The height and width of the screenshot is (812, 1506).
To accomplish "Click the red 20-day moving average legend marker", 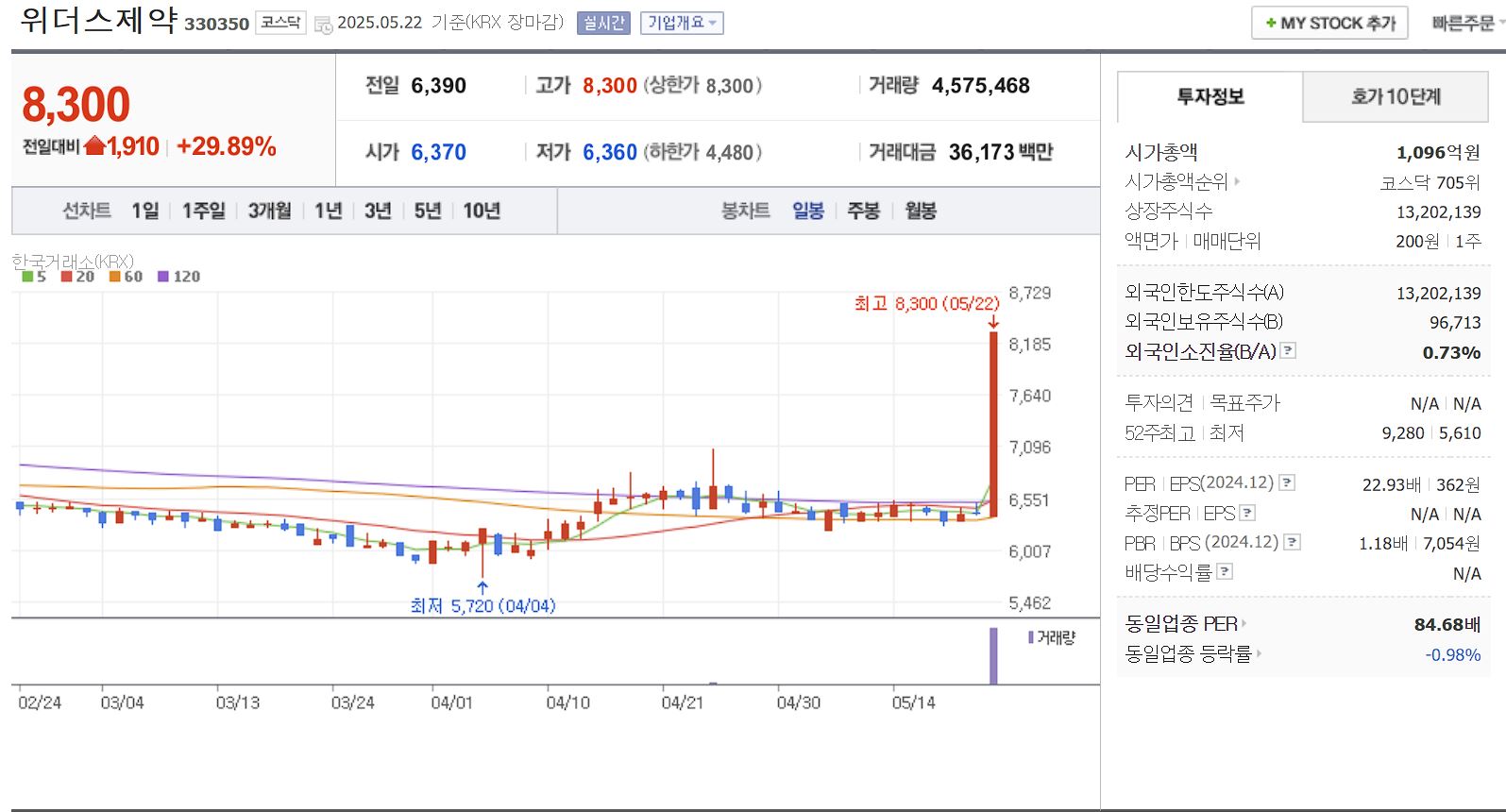I will point(66,277).
